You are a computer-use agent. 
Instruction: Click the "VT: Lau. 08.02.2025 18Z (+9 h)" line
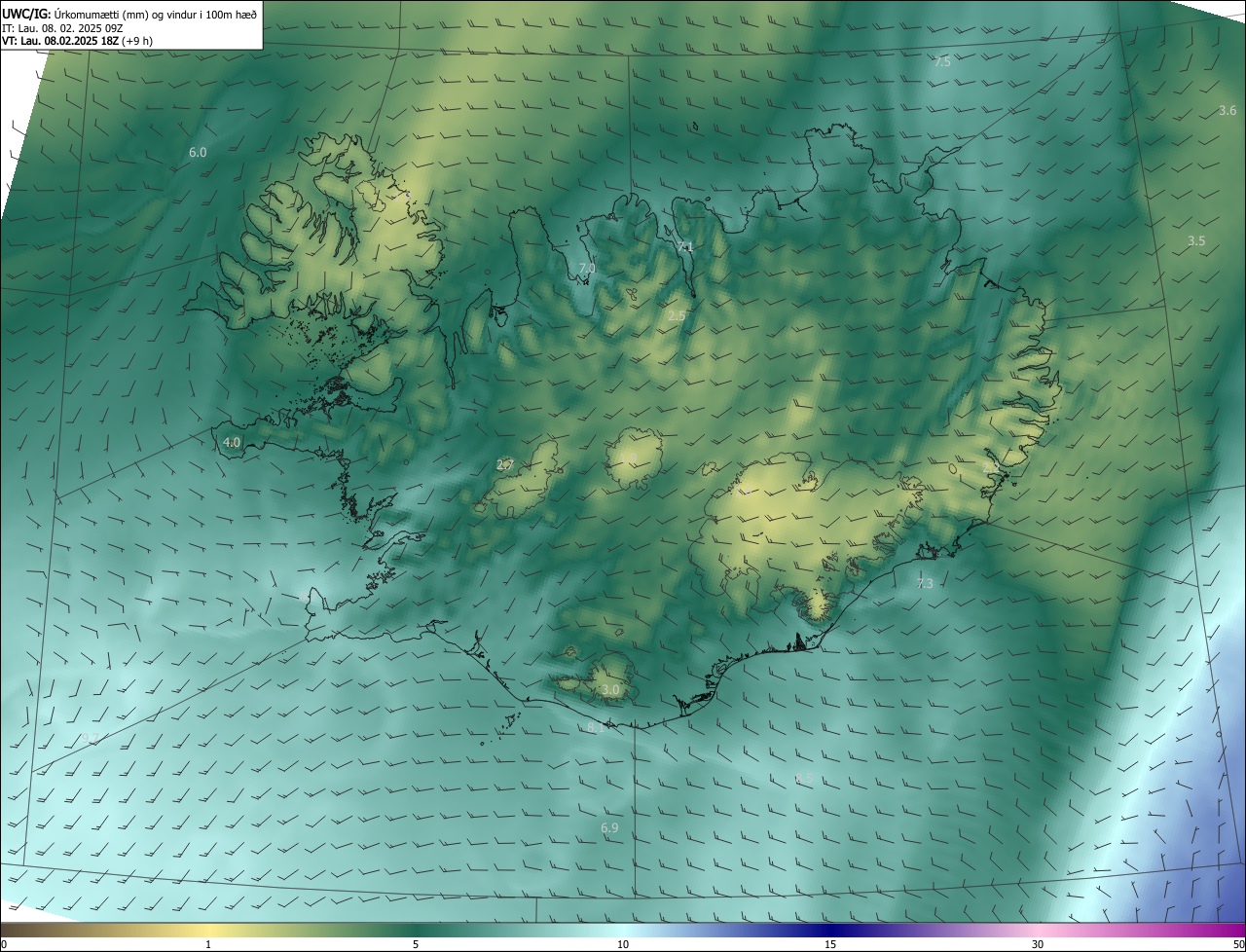click(77, 41)
